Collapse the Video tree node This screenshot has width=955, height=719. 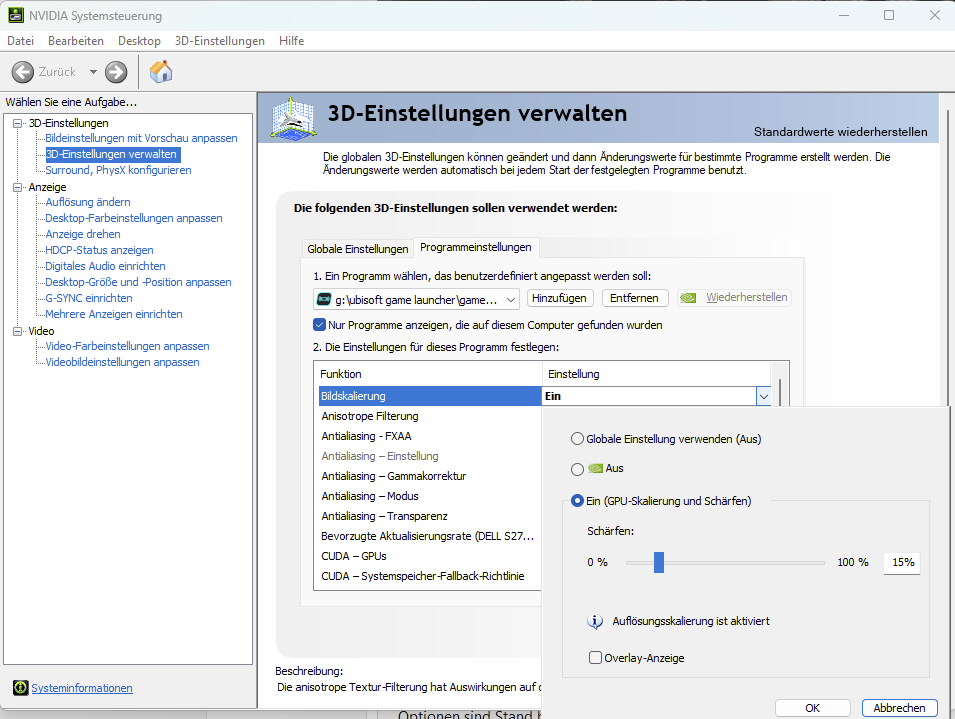click(17, 331)
